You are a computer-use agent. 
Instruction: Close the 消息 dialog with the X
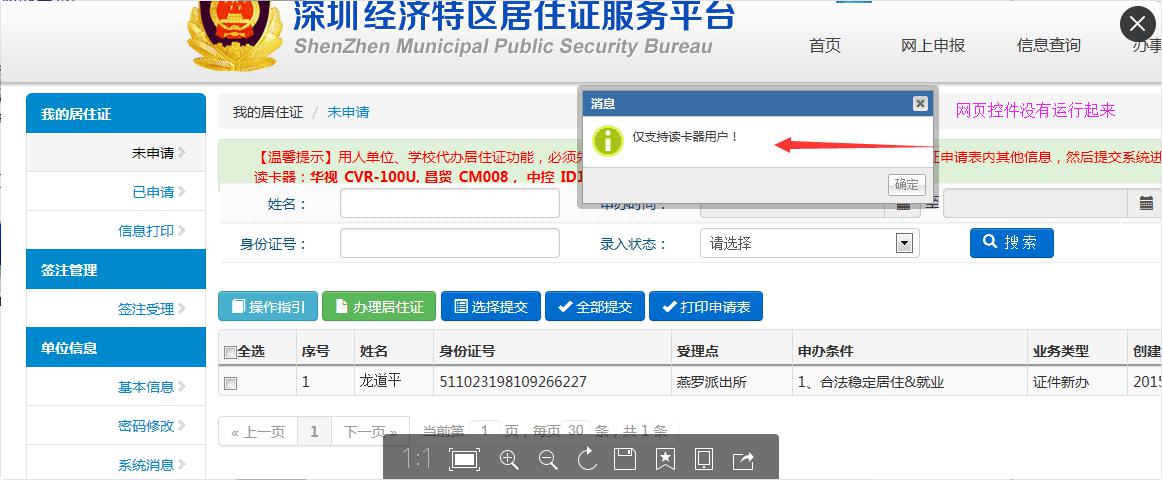pyautogui.click(x=920, y=103)
